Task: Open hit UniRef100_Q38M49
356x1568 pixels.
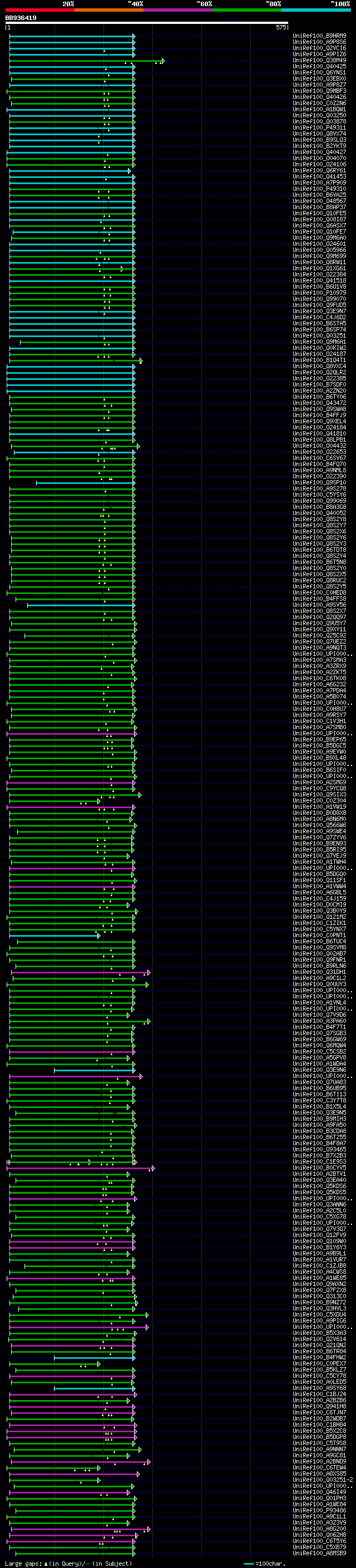Action: point(319,60)
